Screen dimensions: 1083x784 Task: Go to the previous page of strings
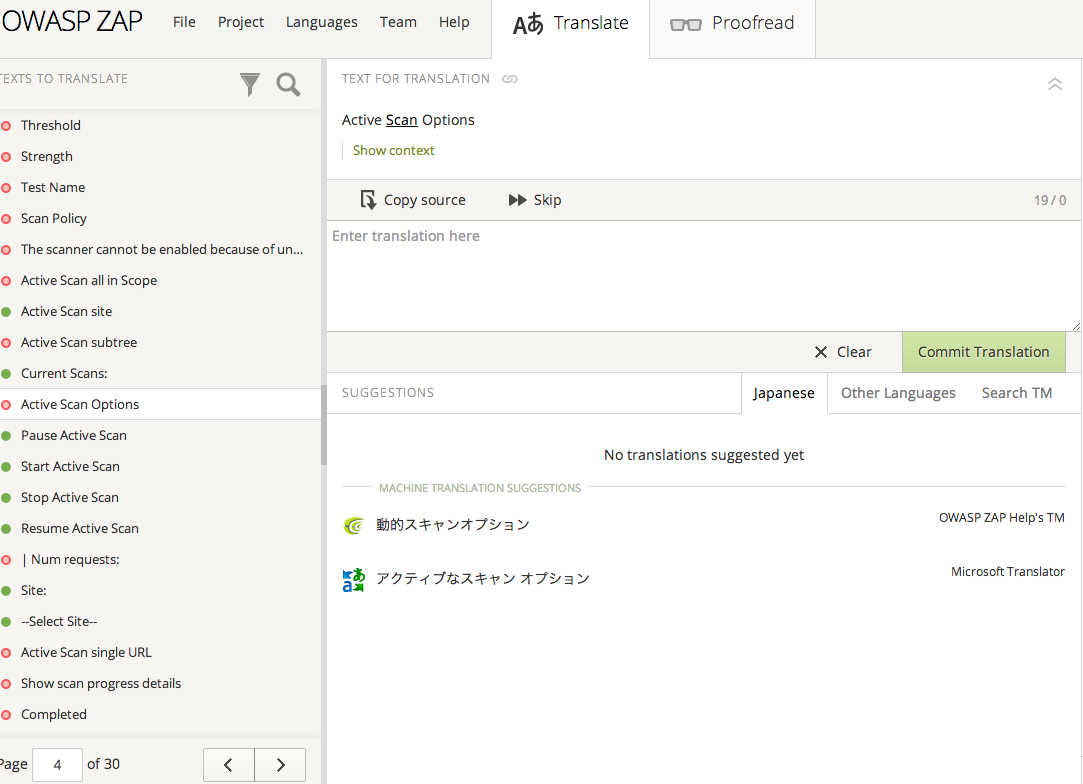point(229,765)
